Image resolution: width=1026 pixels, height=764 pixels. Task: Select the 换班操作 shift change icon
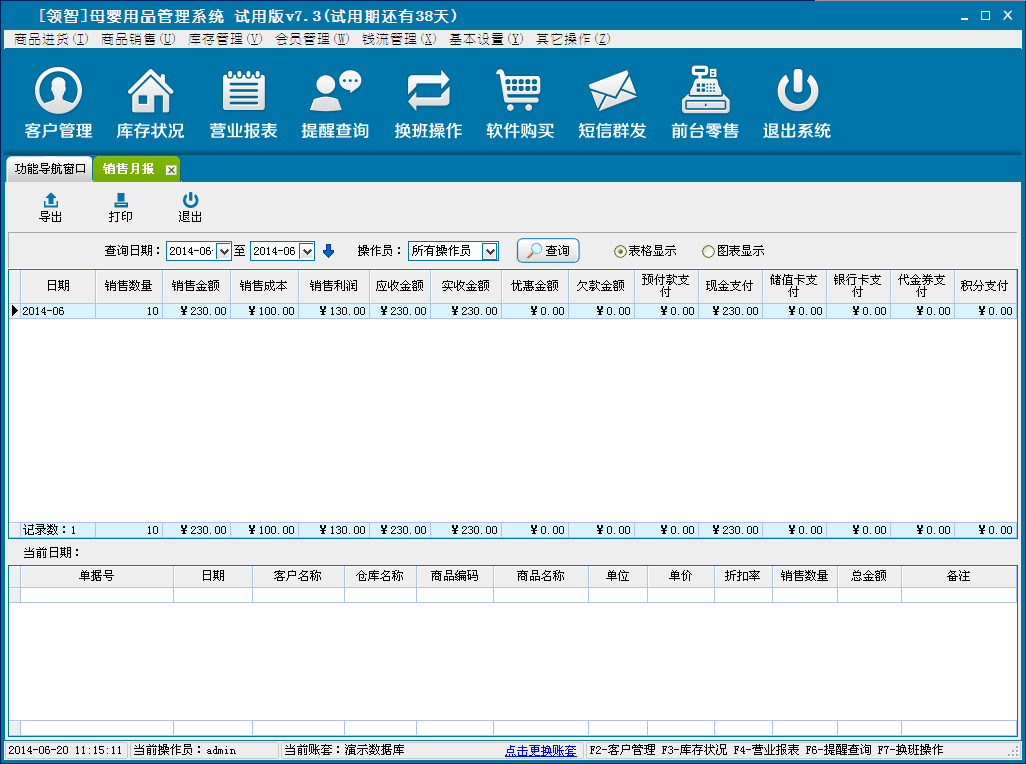pos(428,92)
